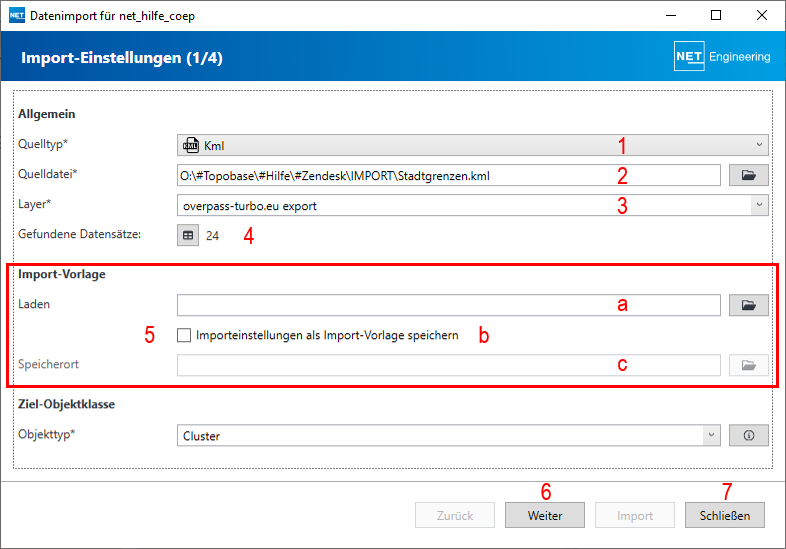Click the Ziel-Objektklasse section heading
Viewport: 786px width, 549px height.
click(x=67, y=404)
